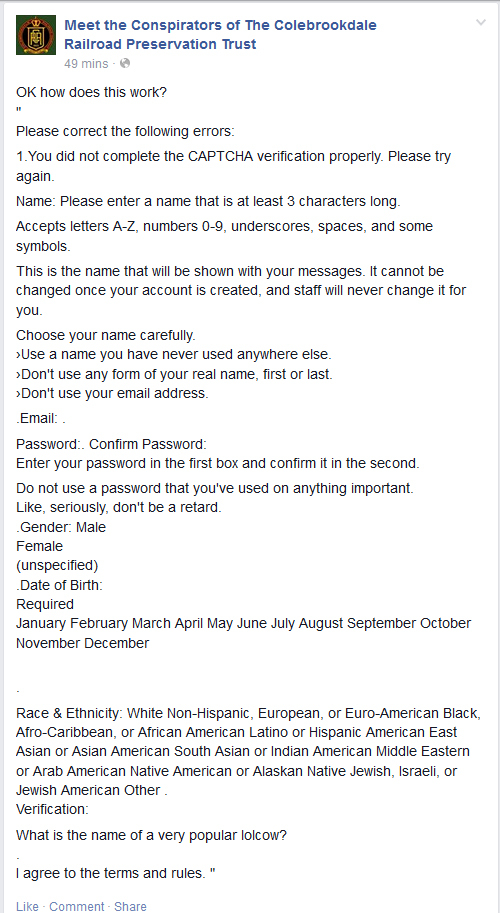The image size is (500, 913).
Task: Click 'Please correct the following errors:' text
Action: click(125, 131)
